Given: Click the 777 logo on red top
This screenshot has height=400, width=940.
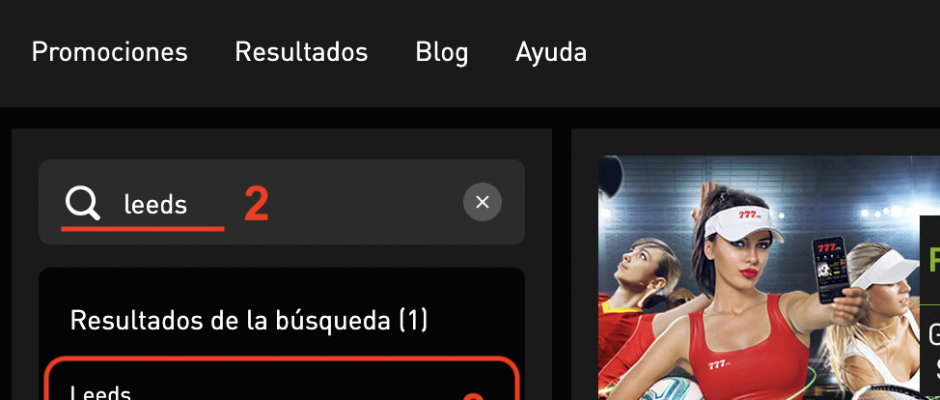Looking at the screenshot, I should point(718,364).
